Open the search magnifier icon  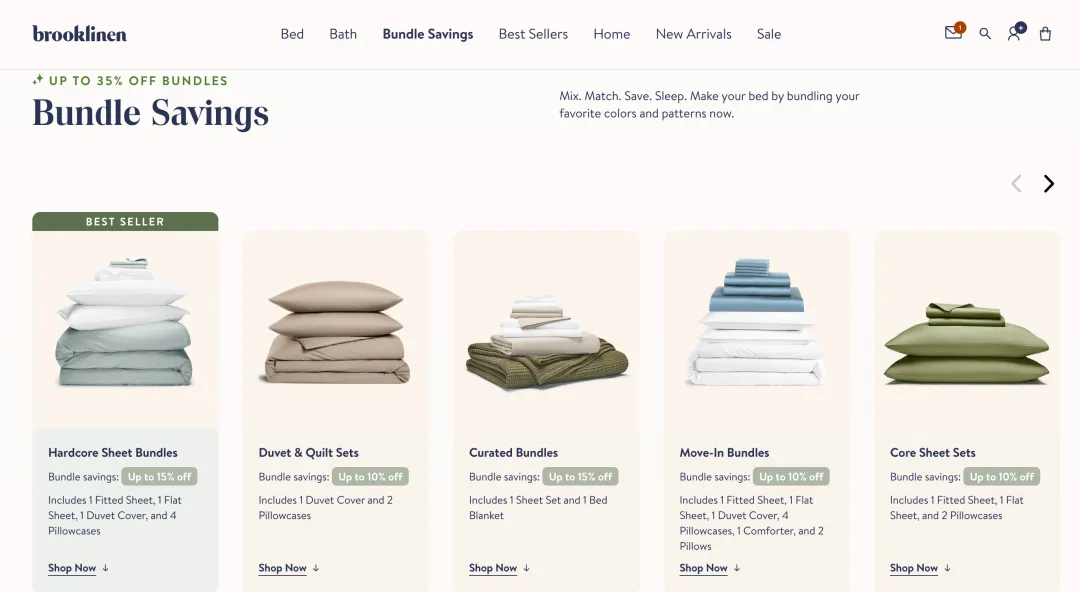(985, 34)
